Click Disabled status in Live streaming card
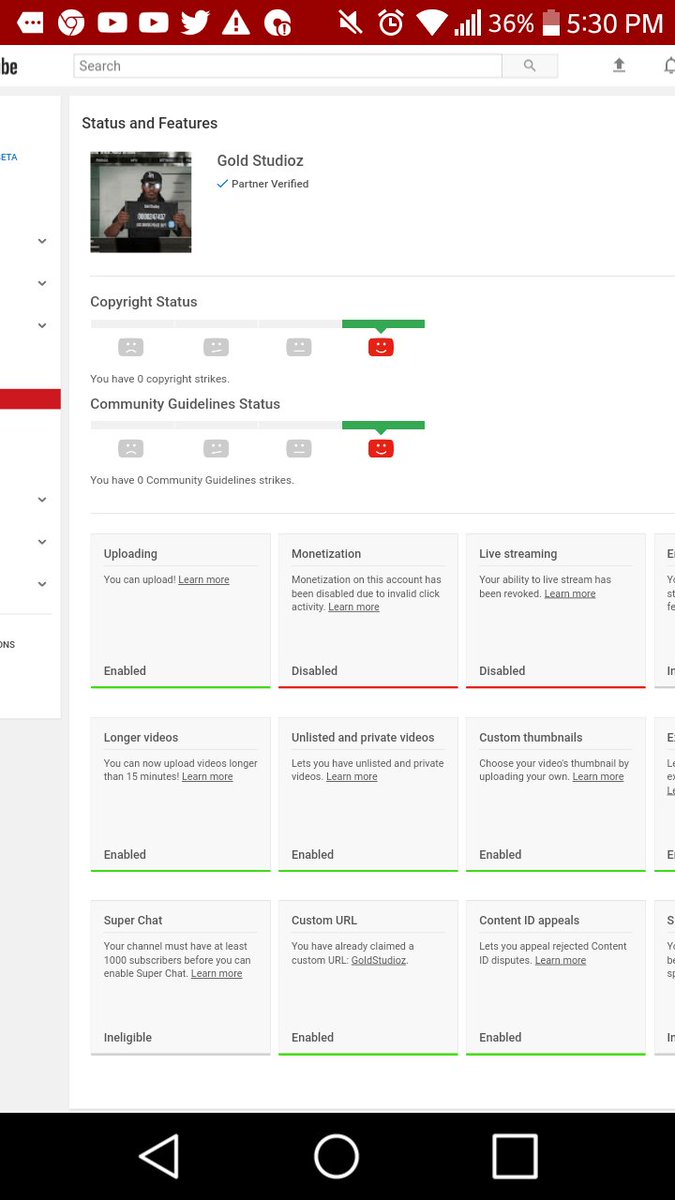This screenshot has height=1200, width=675. [502, 671]
